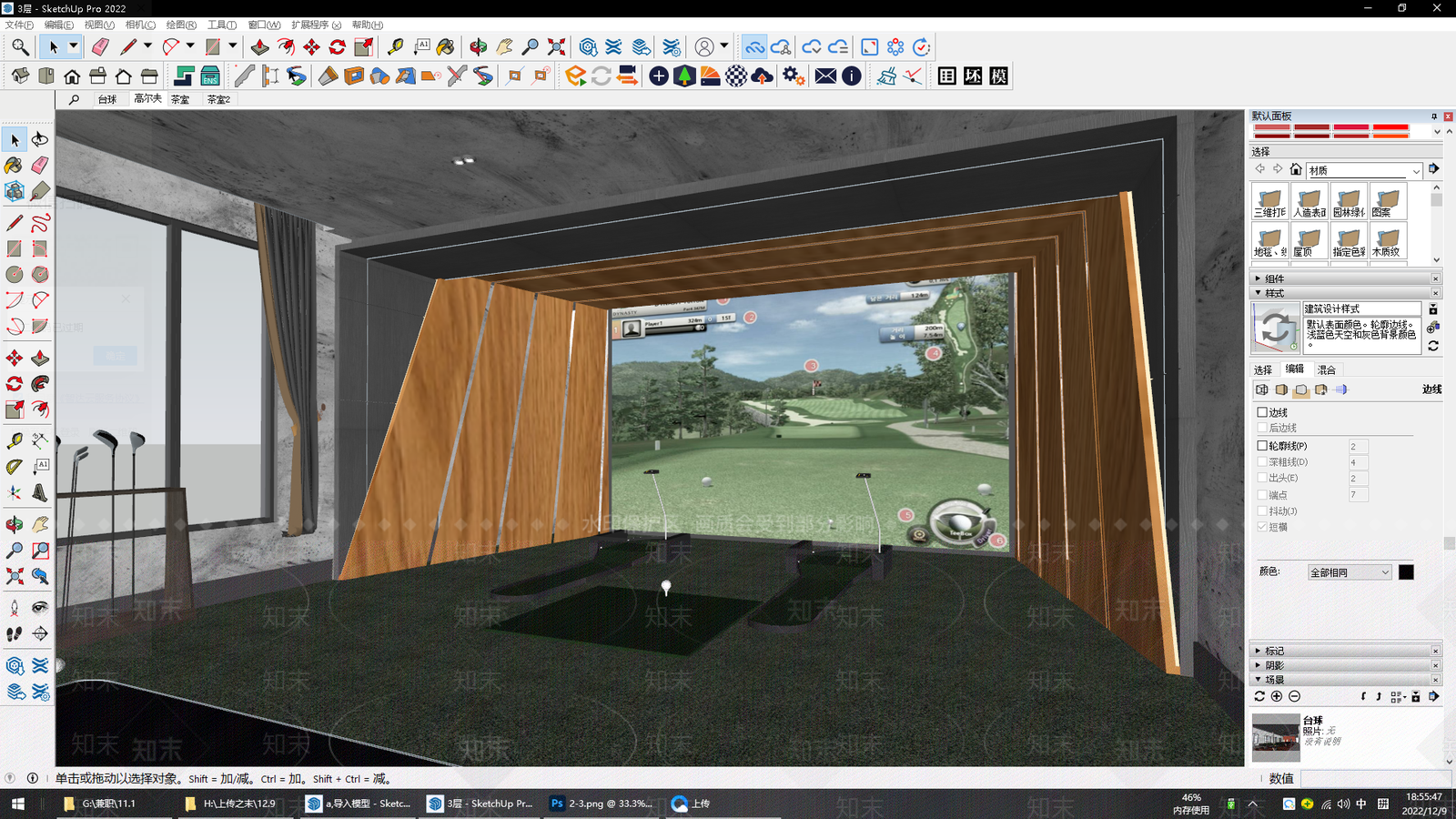Select the Pan hand tool in top toolbar
1456x819 pixels.
[504, 46]
